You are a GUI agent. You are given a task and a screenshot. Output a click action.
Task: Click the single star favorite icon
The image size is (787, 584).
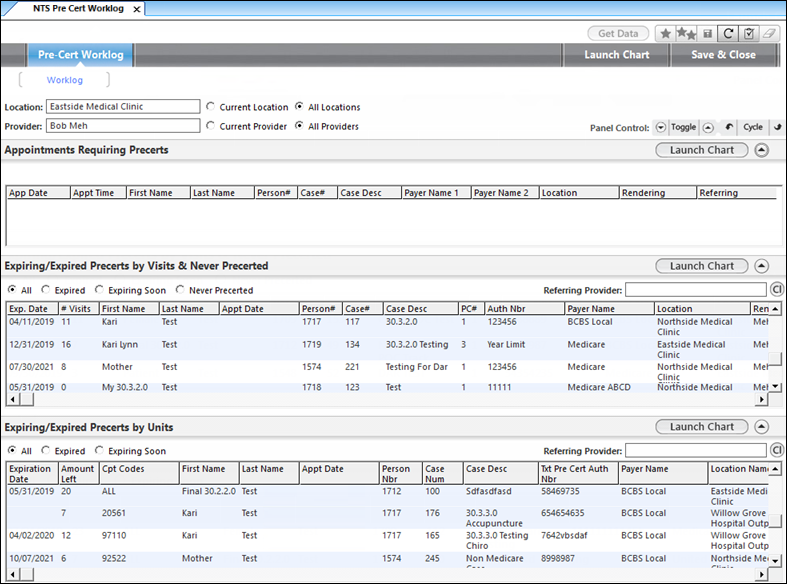point(665,34)
